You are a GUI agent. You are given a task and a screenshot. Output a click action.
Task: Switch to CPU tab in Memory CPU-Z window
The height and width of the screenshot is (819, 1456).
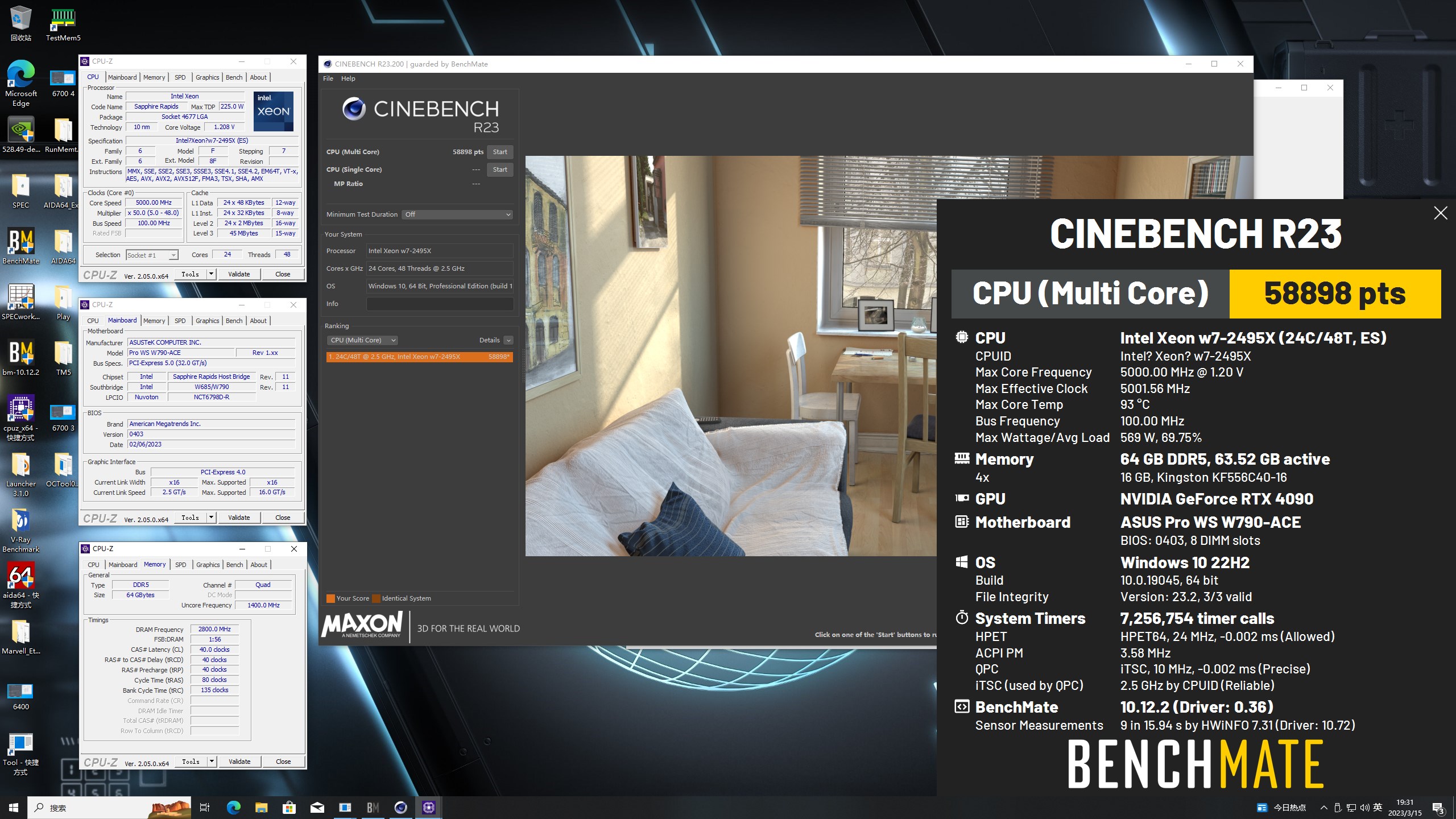[x=93, y=565]
